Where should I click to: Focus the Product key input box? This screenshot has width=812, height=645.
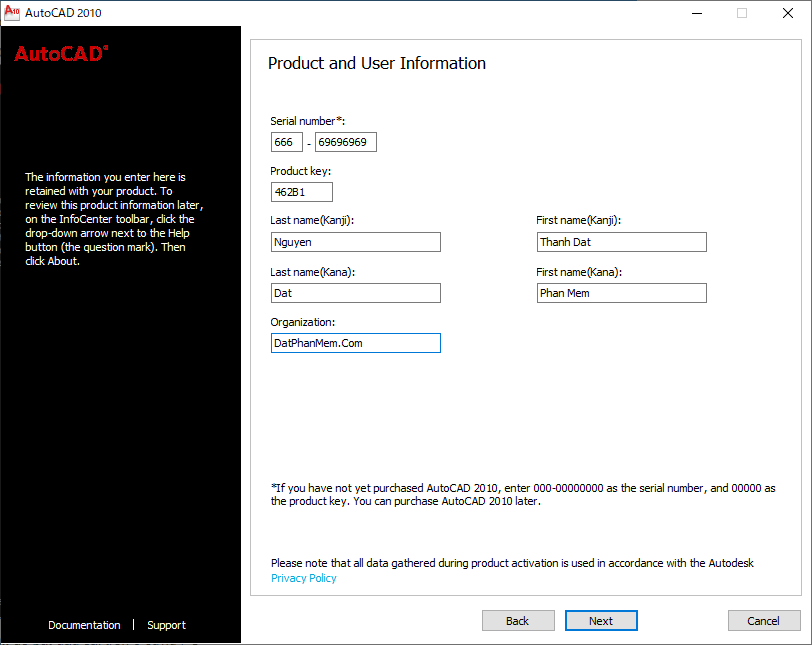coord(301,192)
